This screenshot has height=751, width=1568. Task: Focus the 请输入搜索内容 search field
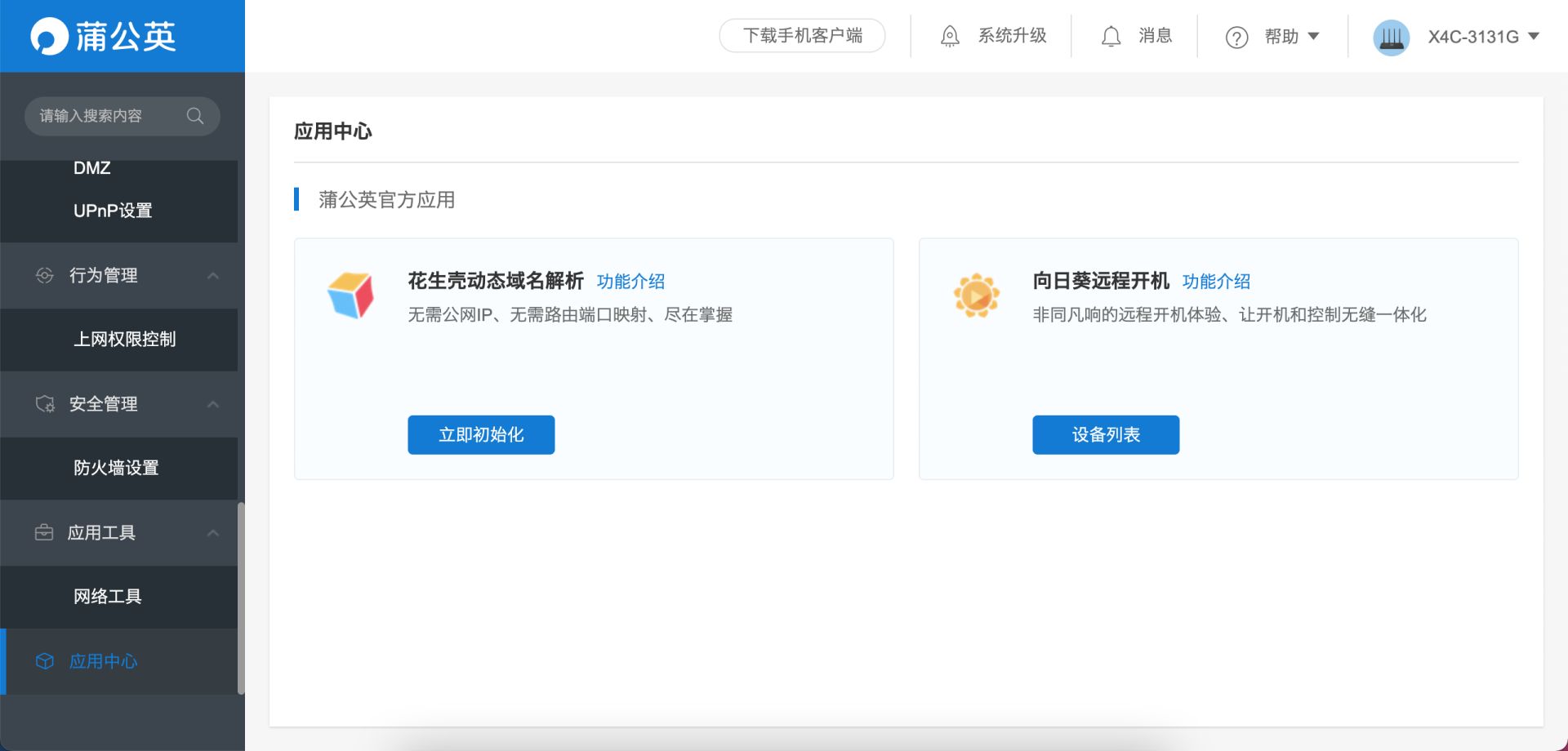click(122, 116)
